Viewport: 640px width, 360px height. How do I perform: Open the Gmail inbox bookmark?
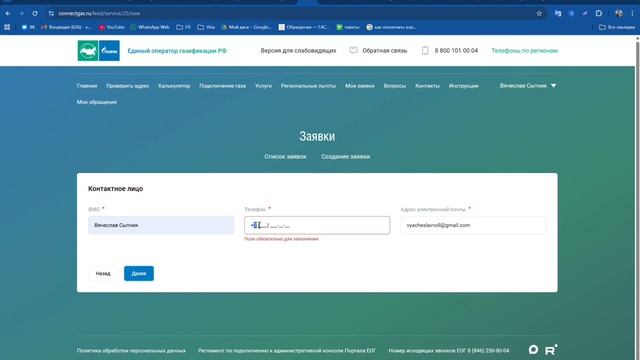(66, 27)
